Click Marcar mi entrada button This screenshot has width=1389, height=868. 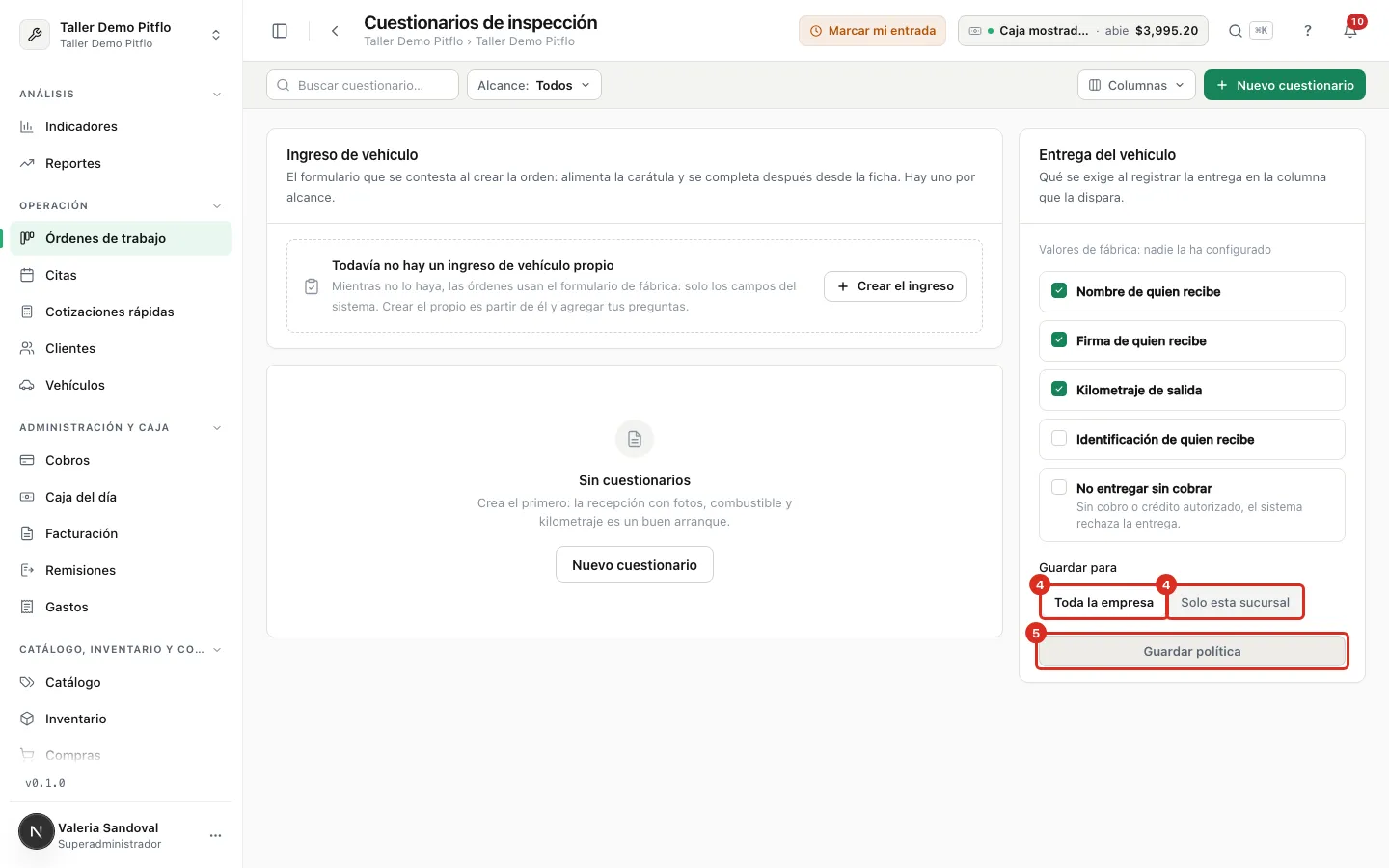pos(872,31)
